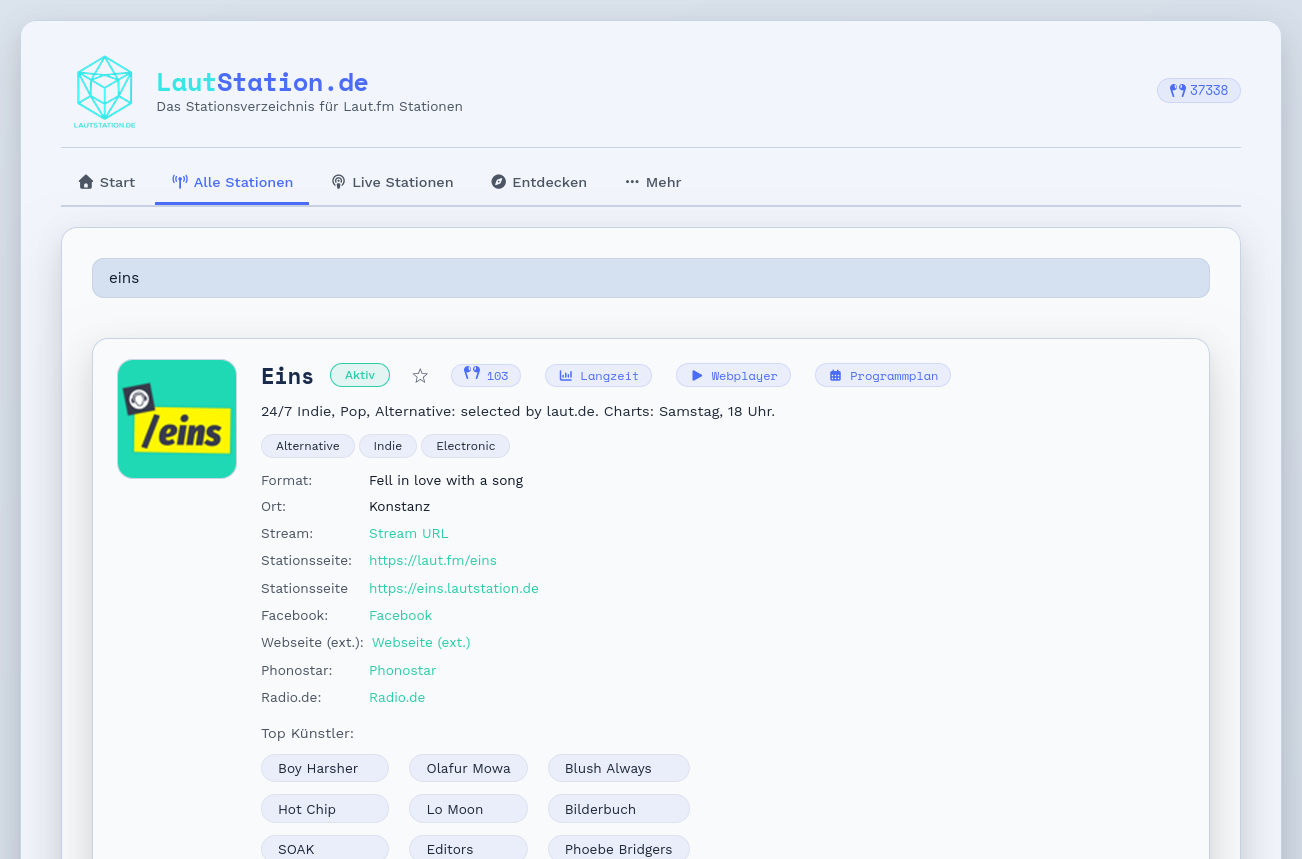
Task: Open the Radio.de link
Action: coord(397,698)
